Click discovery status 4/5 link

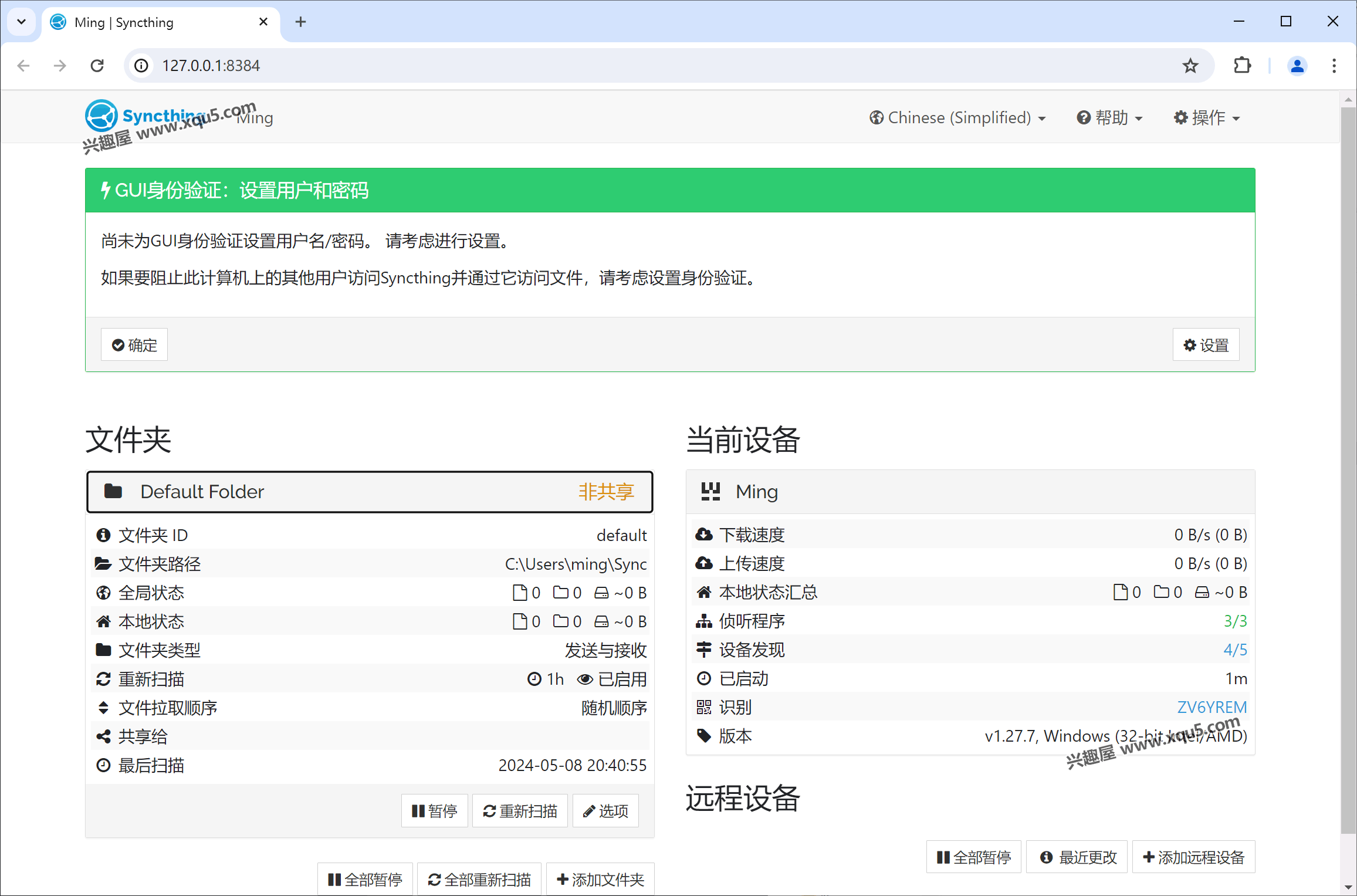1235,650
